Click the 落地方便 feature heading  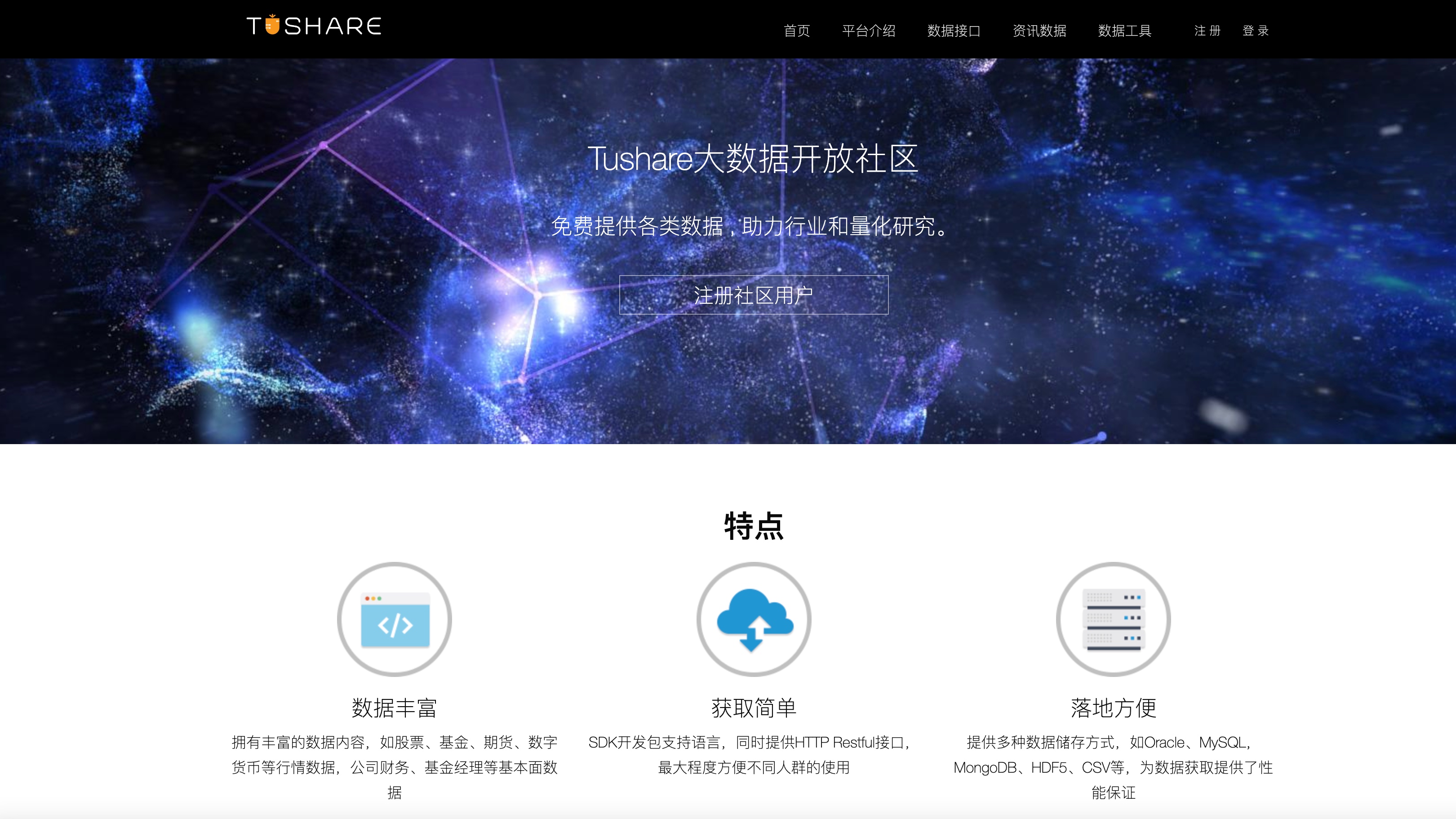tap(1113, 708)
